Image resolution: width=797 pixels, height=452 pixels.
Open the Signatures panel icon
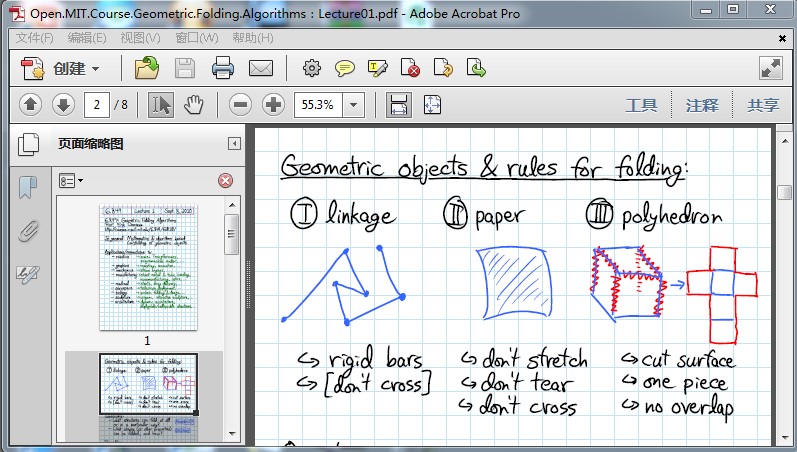pos(28,274)
